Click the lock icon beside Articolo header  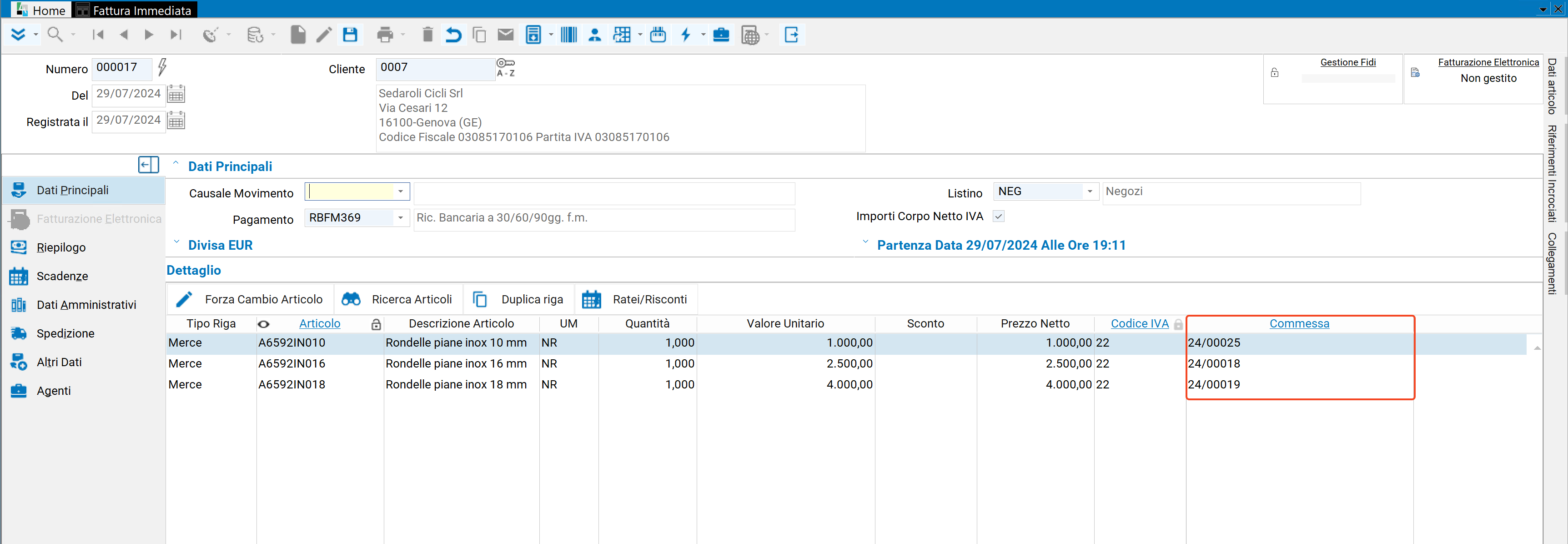pos(376,325)
